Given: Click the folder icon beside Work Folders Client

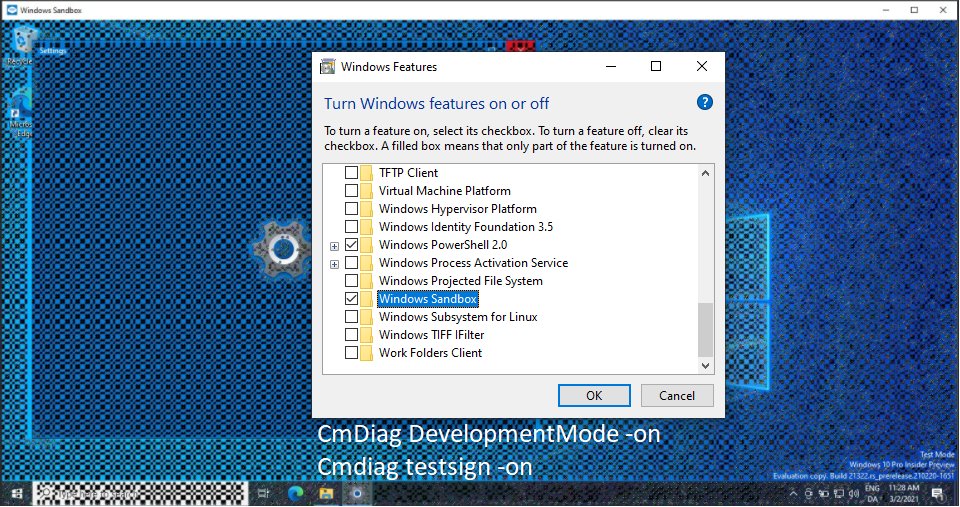Looking at the screenshot, I should 367,353.
